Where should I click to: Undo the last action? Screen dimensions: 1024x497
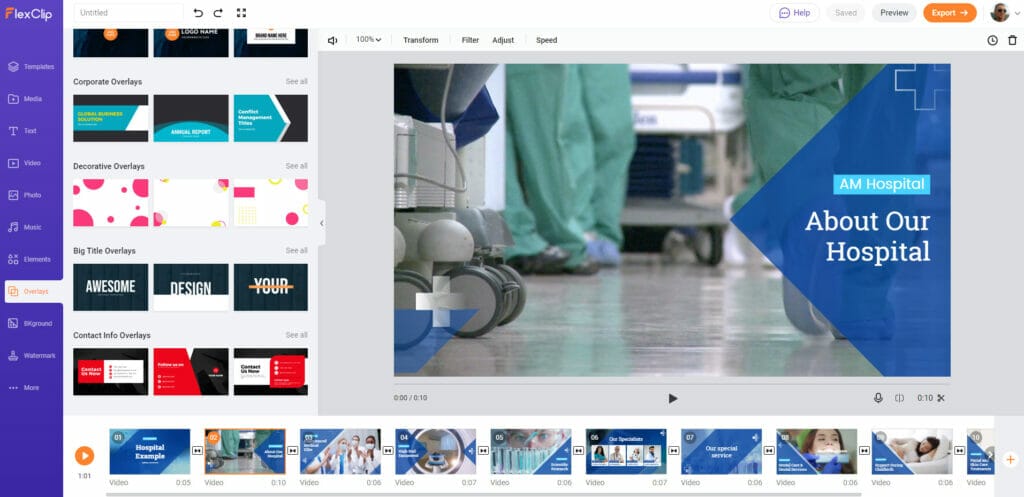(x=199, y=13)
